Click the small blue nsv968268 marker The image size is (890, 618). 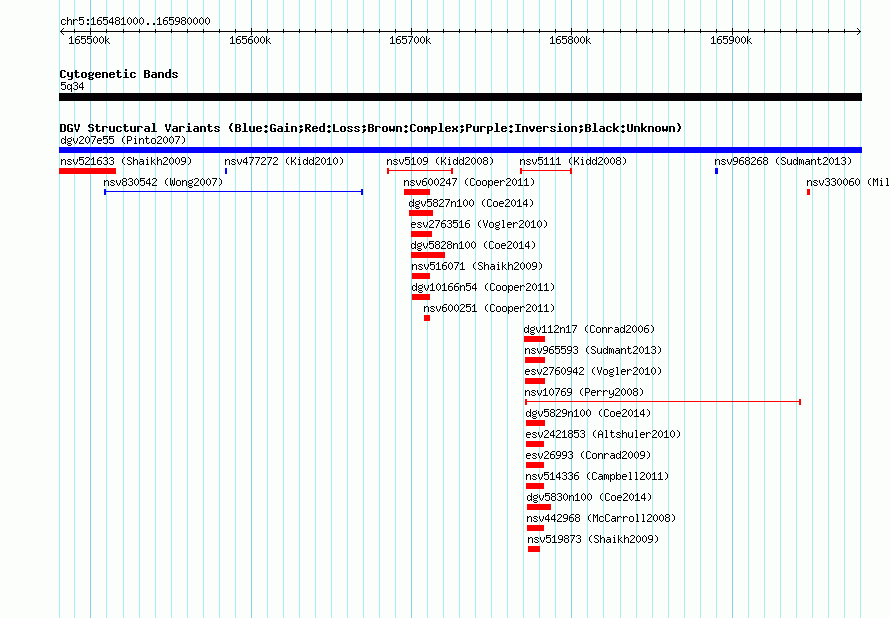tap(716, 171)
